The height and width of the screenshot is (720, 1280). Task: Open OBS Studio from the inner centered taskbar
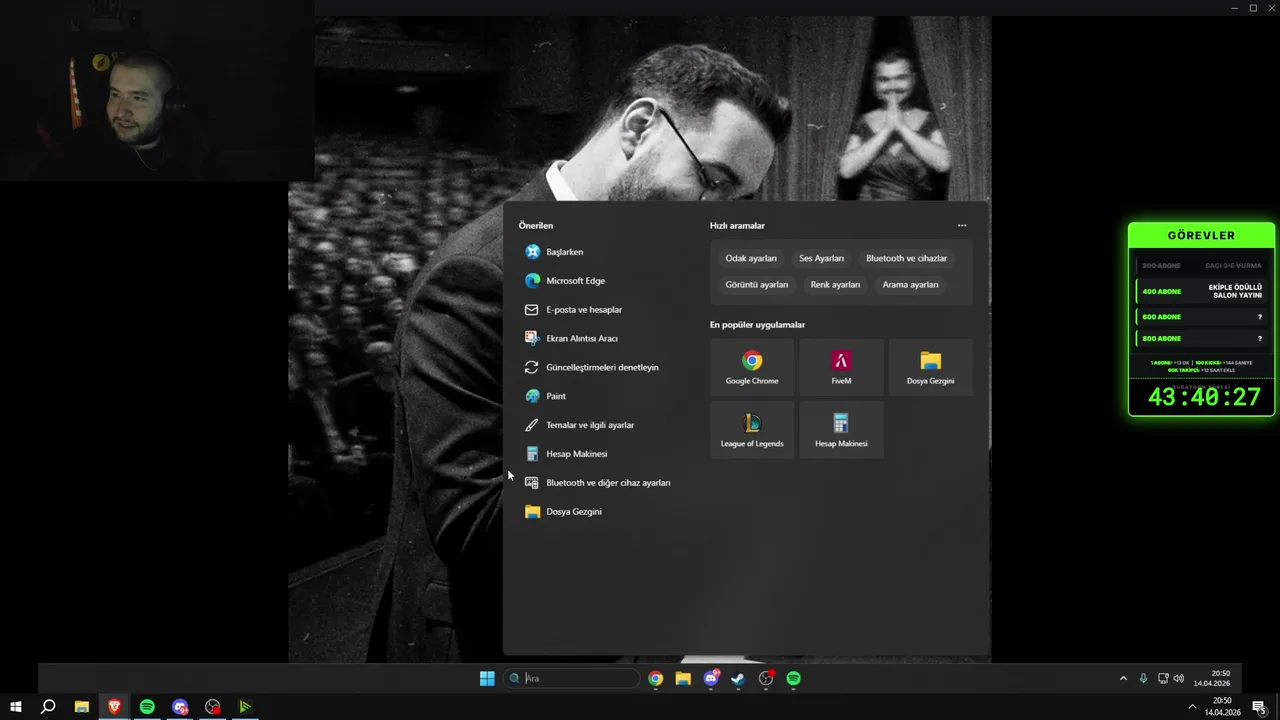[766, 678]
